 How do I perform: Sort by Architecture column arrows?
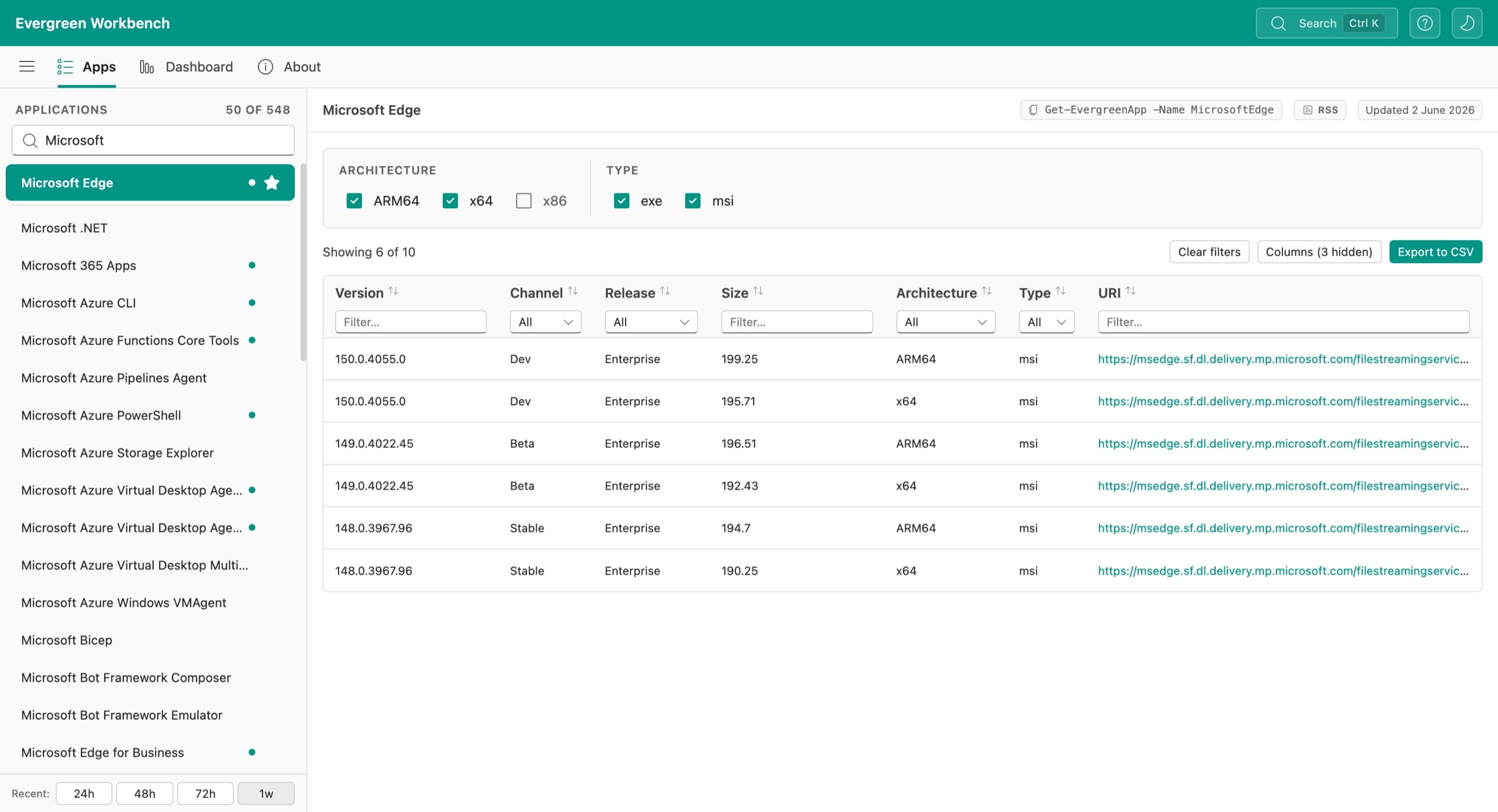coord(987,291)
